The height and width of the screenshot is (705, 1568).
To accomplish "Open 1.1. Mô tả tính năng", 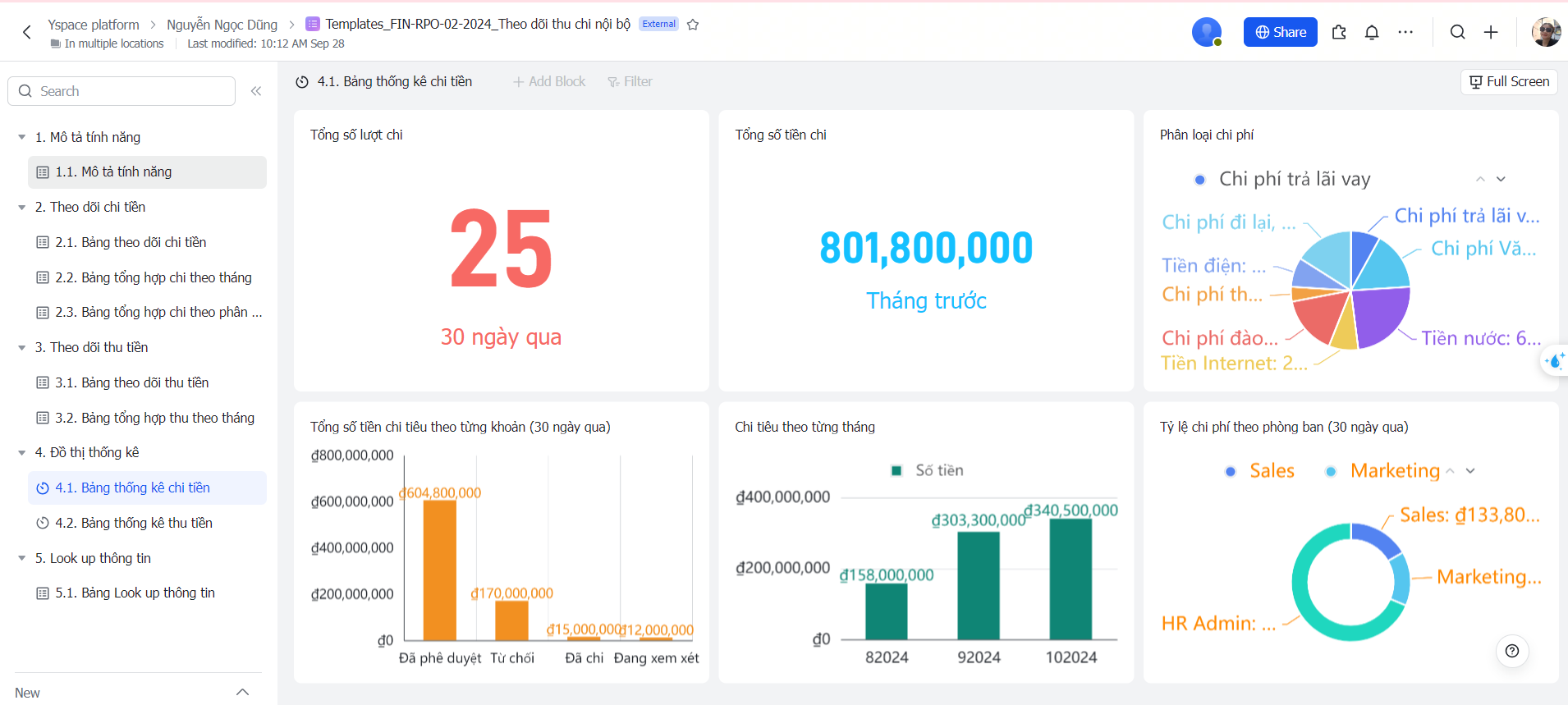I will [x=147, y=172].
